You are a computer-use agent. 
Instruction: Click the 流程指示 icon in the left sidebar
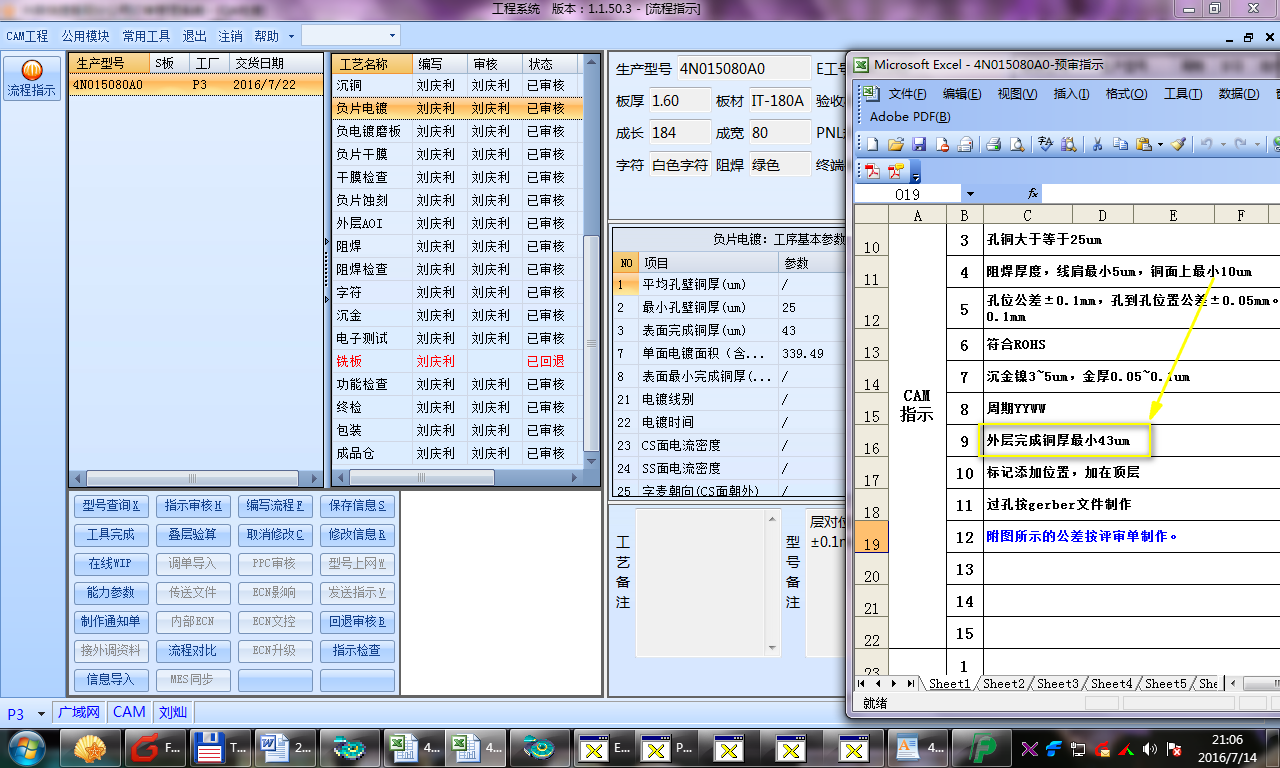point(32,78)
